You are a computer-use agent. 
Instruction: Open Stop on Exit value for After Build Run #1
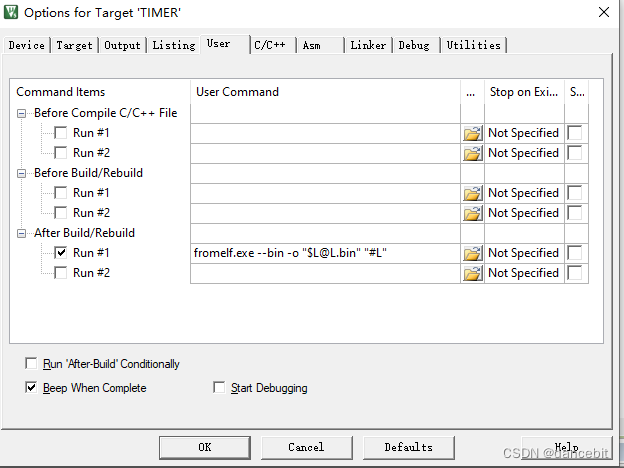pyautogui.click(x=524, y=253)
